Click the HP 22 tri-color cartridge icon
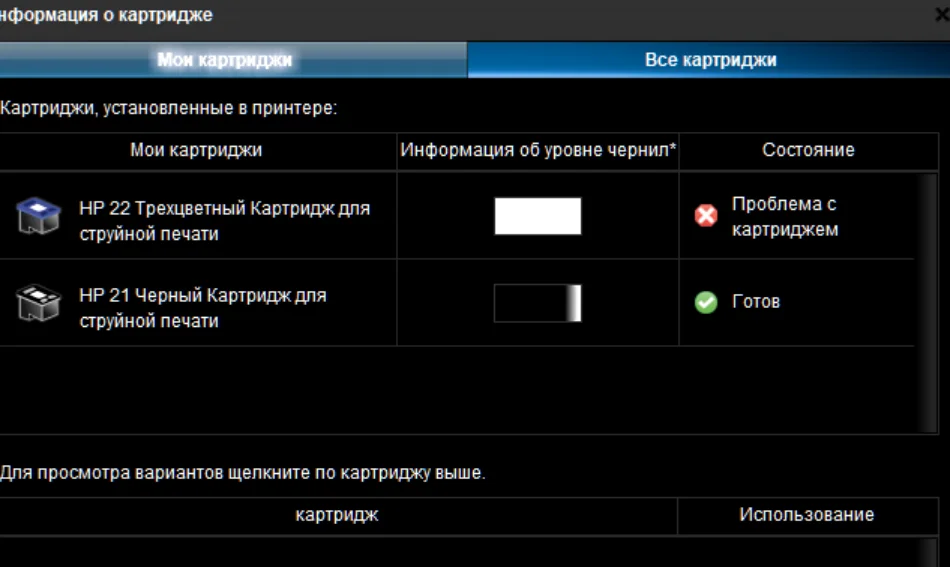 pyautogui.click(x=38, y=216)
